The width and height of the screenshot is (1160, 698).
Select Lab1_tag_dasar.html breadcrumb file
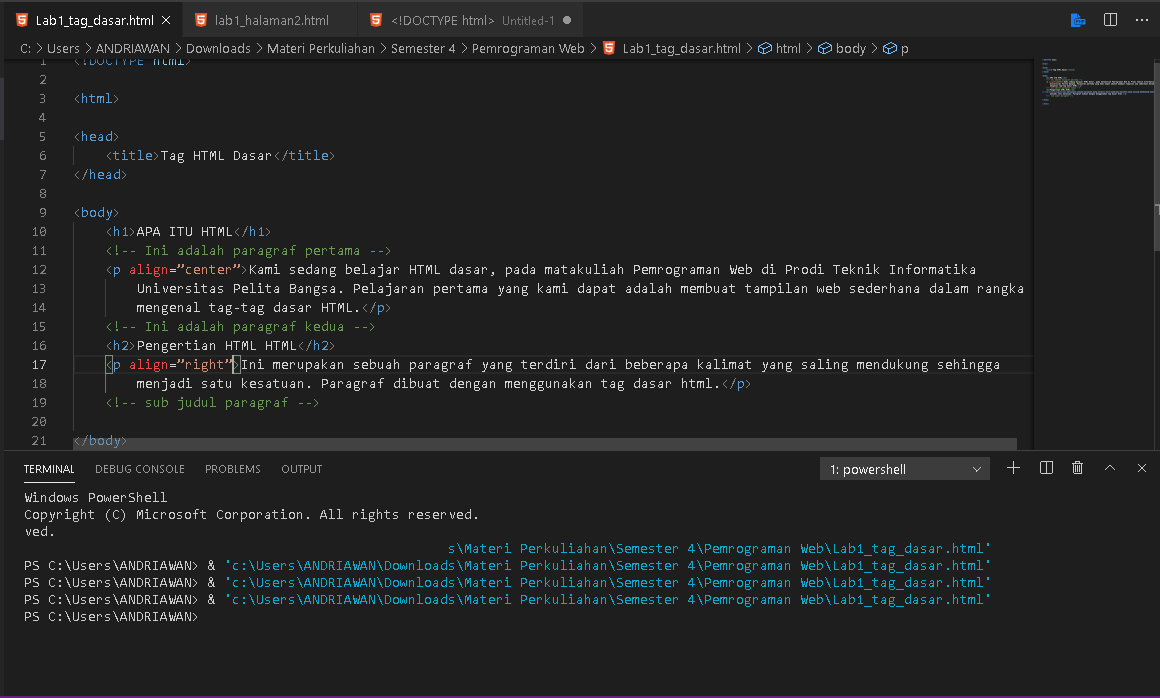coord(681,48)
